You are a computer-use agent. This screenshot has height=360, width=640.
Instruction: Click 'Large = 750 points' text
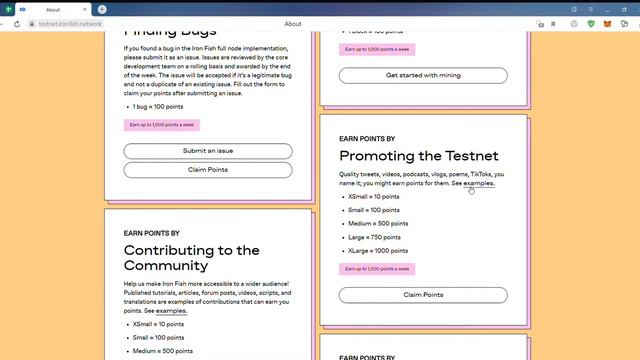point(374,238)
